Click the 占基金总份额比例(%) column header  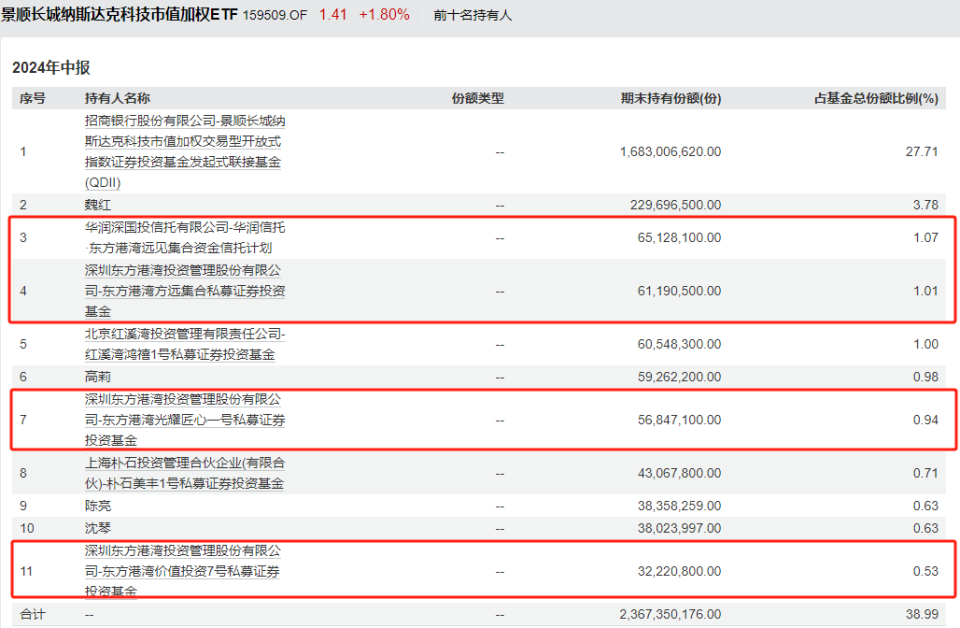(876, 99)
